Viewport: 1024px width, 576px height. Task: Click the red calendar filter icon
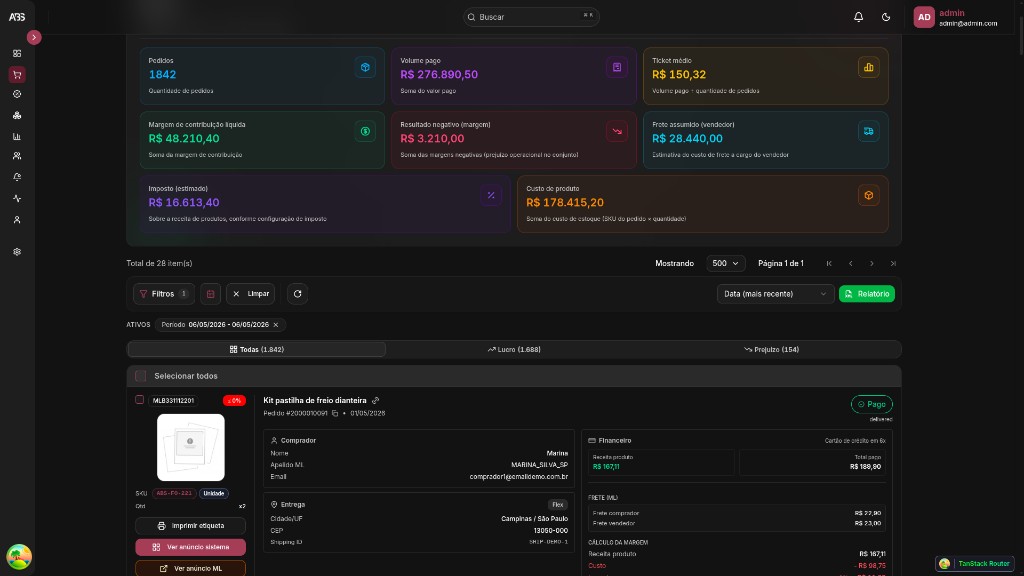pos(210,294)
